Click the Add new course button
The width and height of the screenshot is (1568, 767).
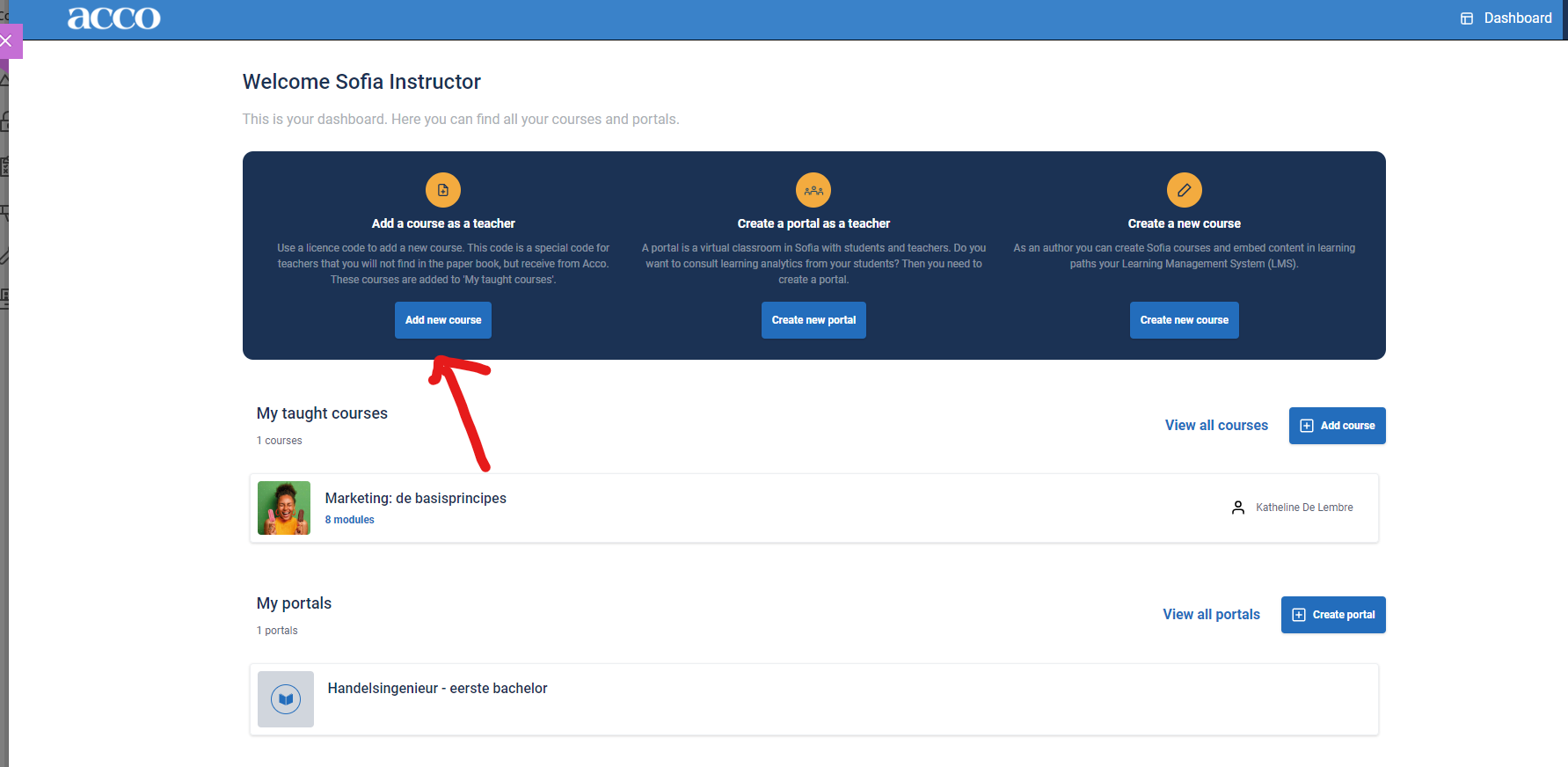pos(443,320)
